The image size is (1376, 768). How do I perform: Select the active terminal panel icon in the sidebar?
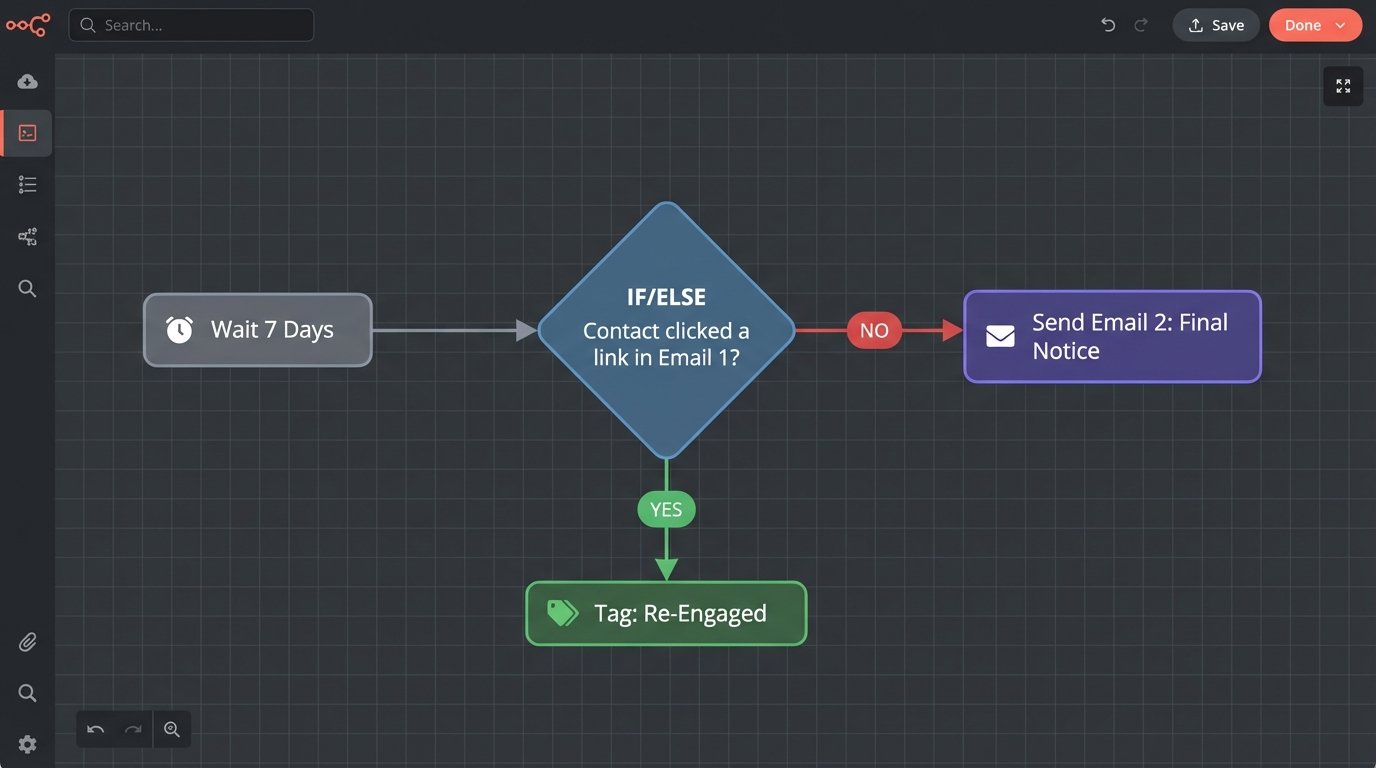[x=27, y=133]
